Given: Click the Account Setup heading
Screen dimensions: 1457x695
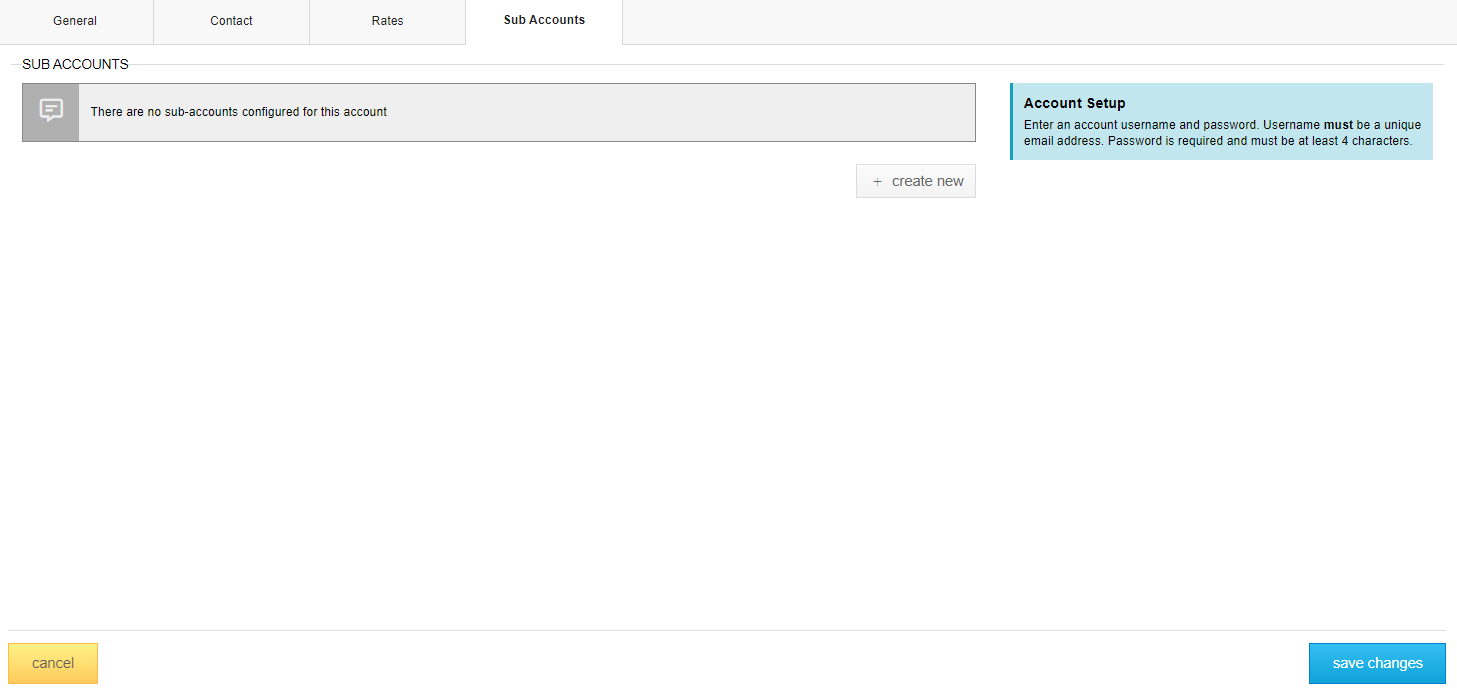Looking at the screenshot, I should point(1075,103).
